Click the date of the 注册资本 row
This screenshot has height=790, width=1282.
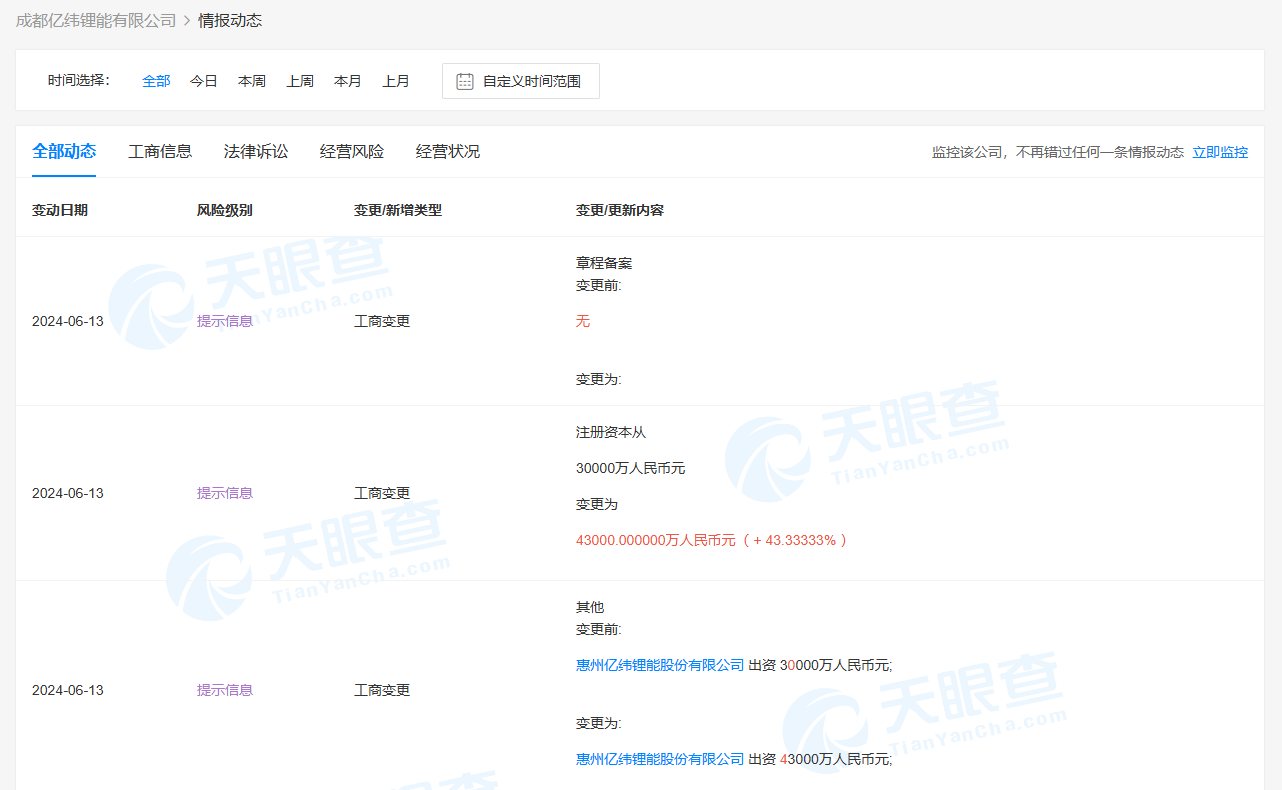68,493
